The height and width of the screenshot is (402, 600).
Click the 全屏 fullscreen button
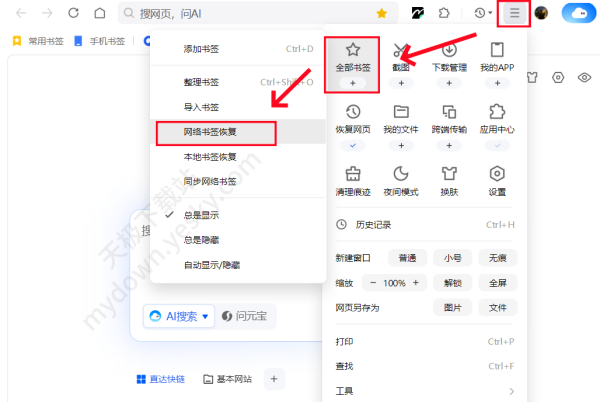[497, 283]
